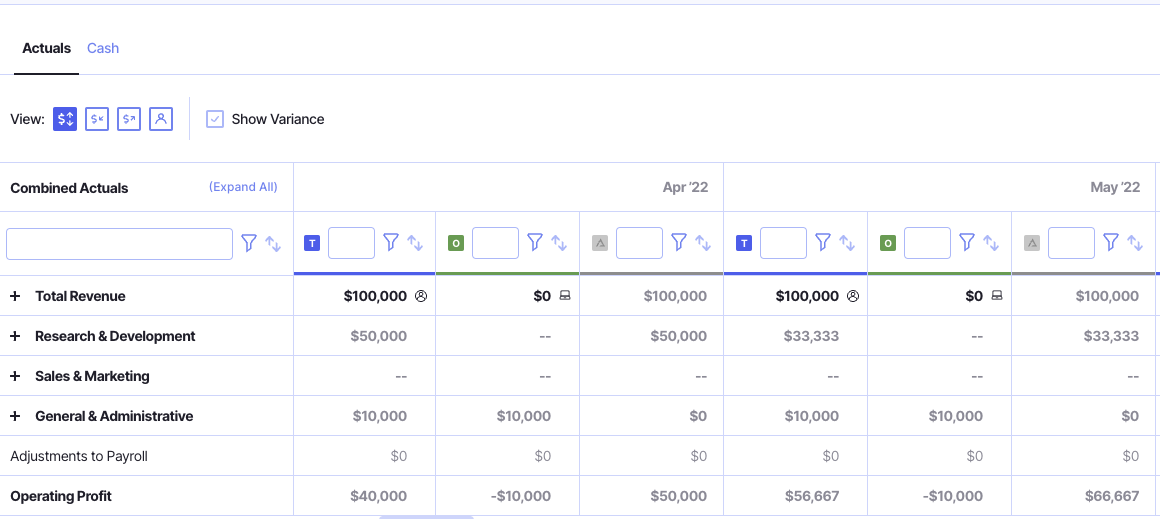The width and height of the screenshot is (1160, 519).
Task: Select the person view icon
Action: click(x=161, y=119)
